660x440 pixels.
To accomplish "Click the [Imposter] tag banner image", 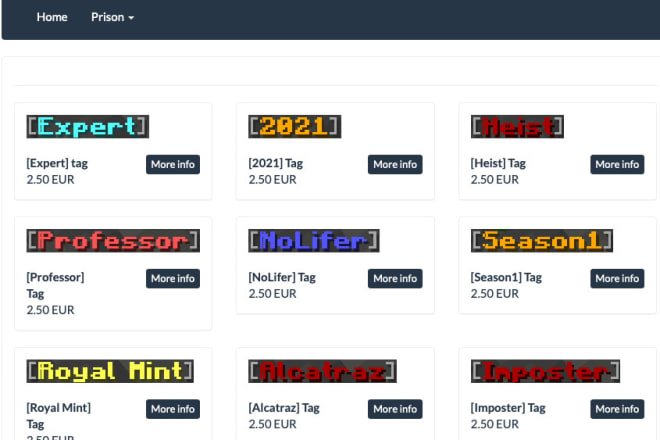I will [x=545, y=371].
